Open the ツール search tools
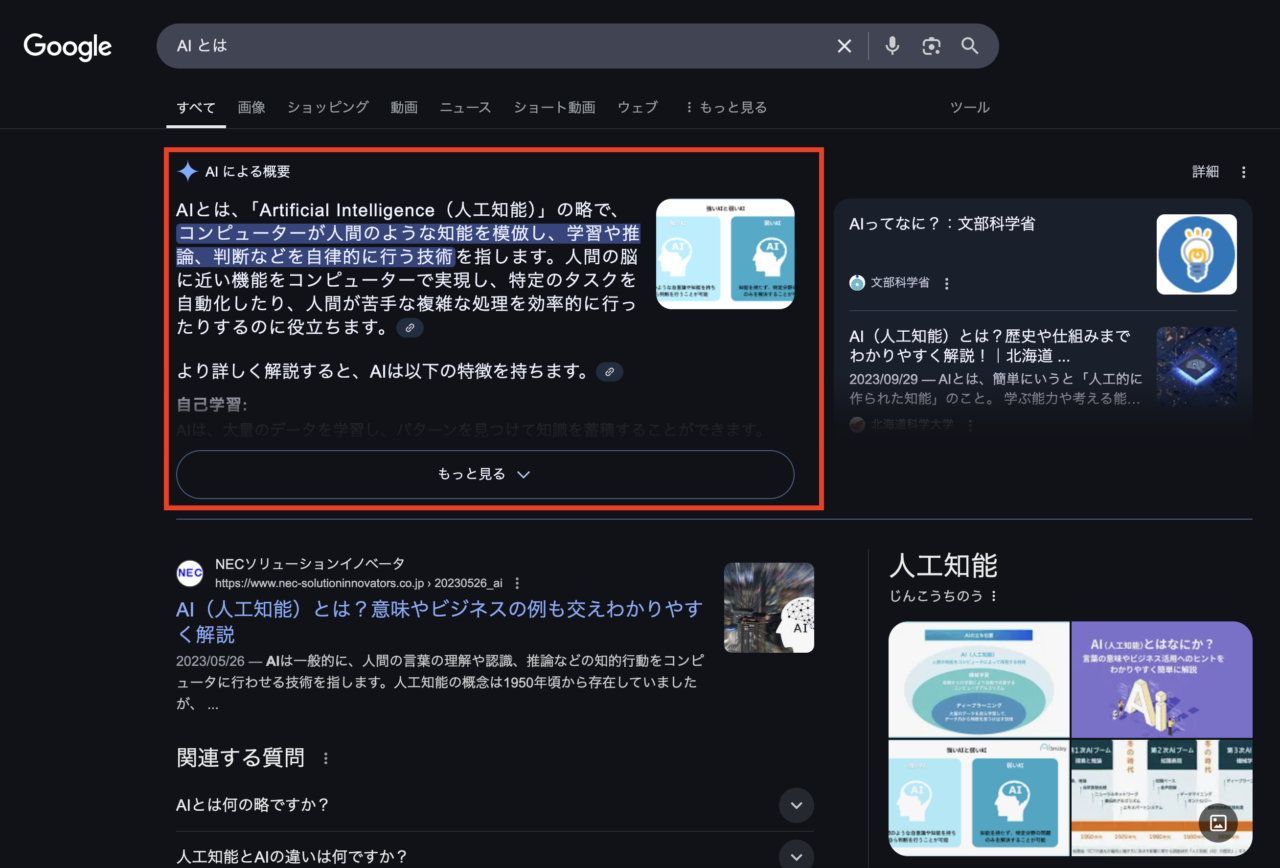Screen dimensions: 1280x868 coord(969,107)
